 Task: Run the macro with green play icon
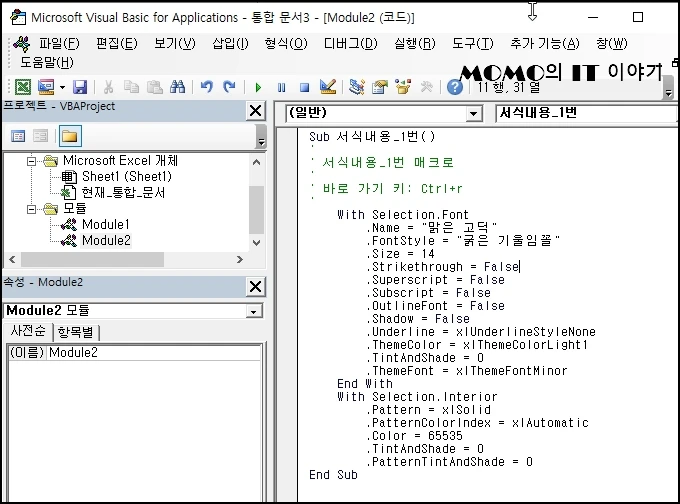258,88
